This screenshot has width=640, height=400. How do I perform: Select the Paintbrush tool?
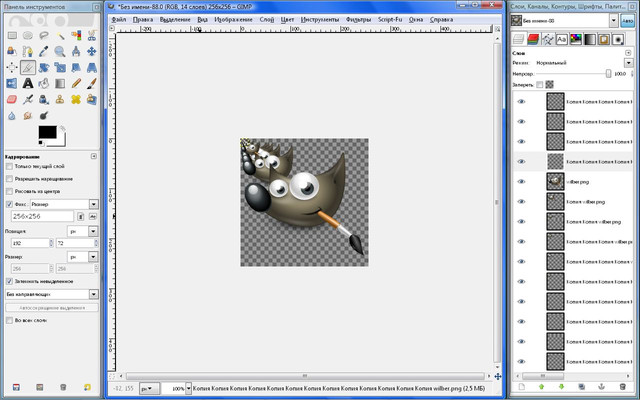tap(92, 83)
